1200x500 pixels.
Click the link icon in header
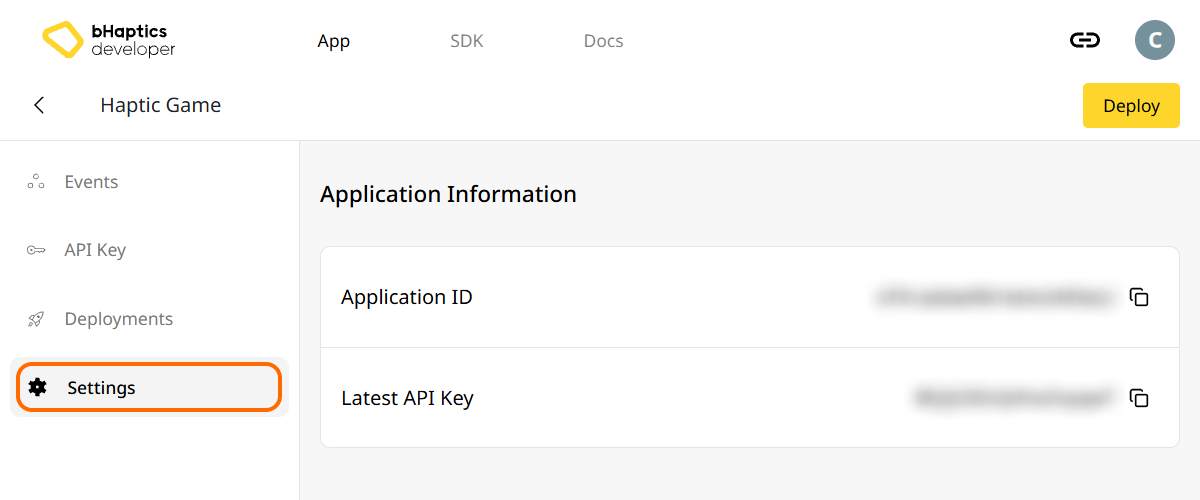pyautogui.click(x=1084, y=40)
